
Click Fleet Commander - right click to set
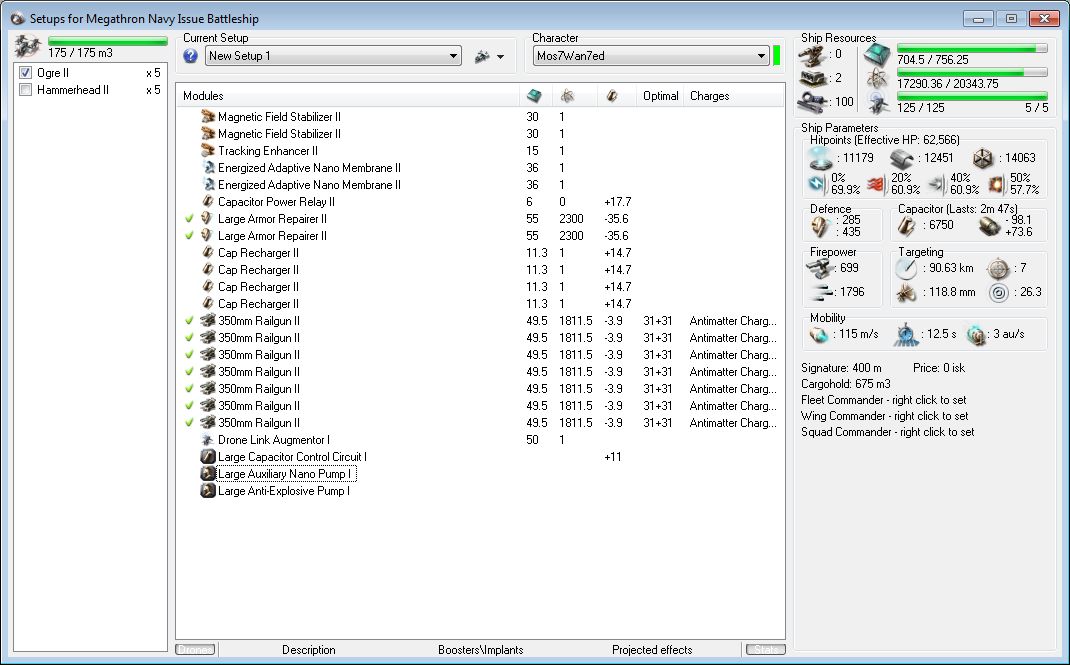point(883,400)
